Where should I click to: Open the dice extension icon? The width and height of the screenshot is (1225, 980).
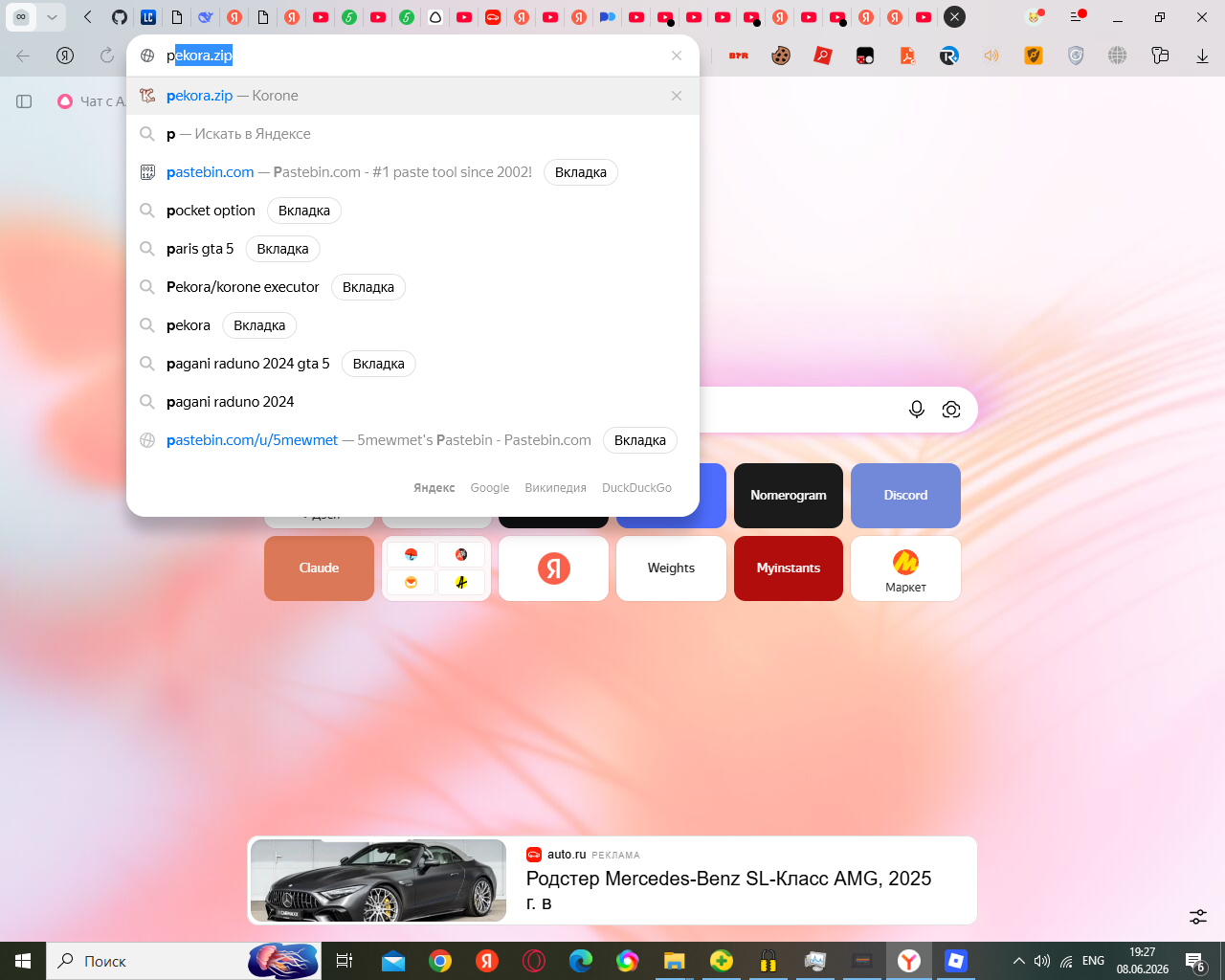pos(865,56)
